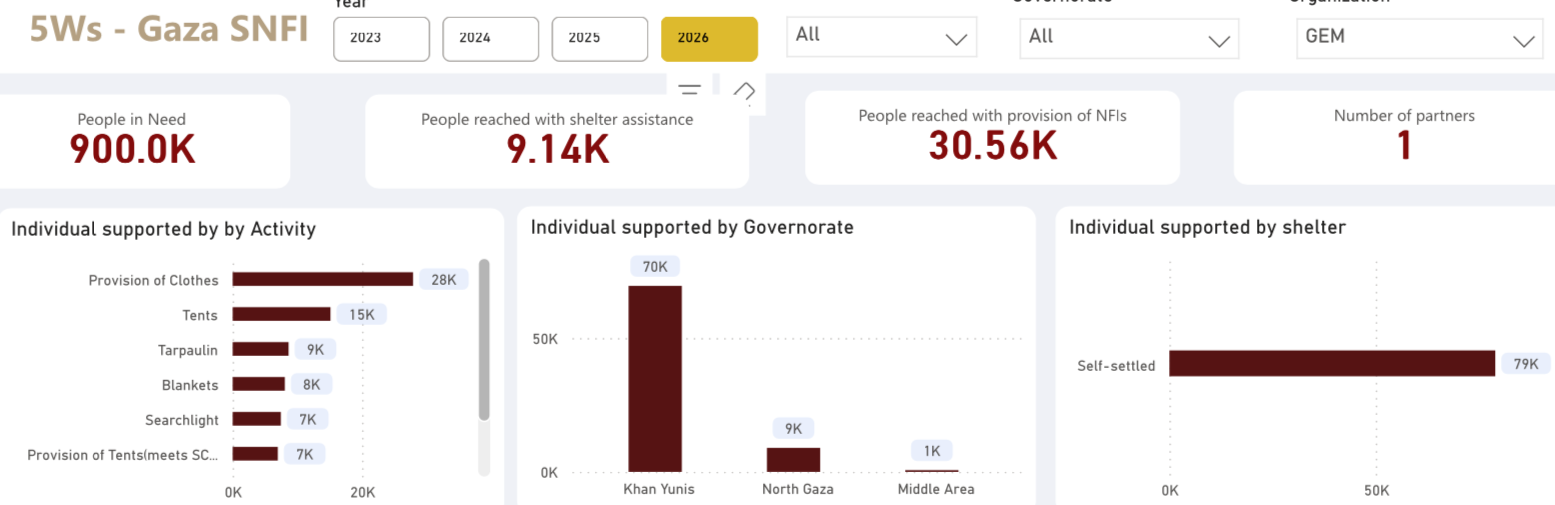Select the North Gaza bar
Screen dimensions: 1555x505
[x=793, y=459]
